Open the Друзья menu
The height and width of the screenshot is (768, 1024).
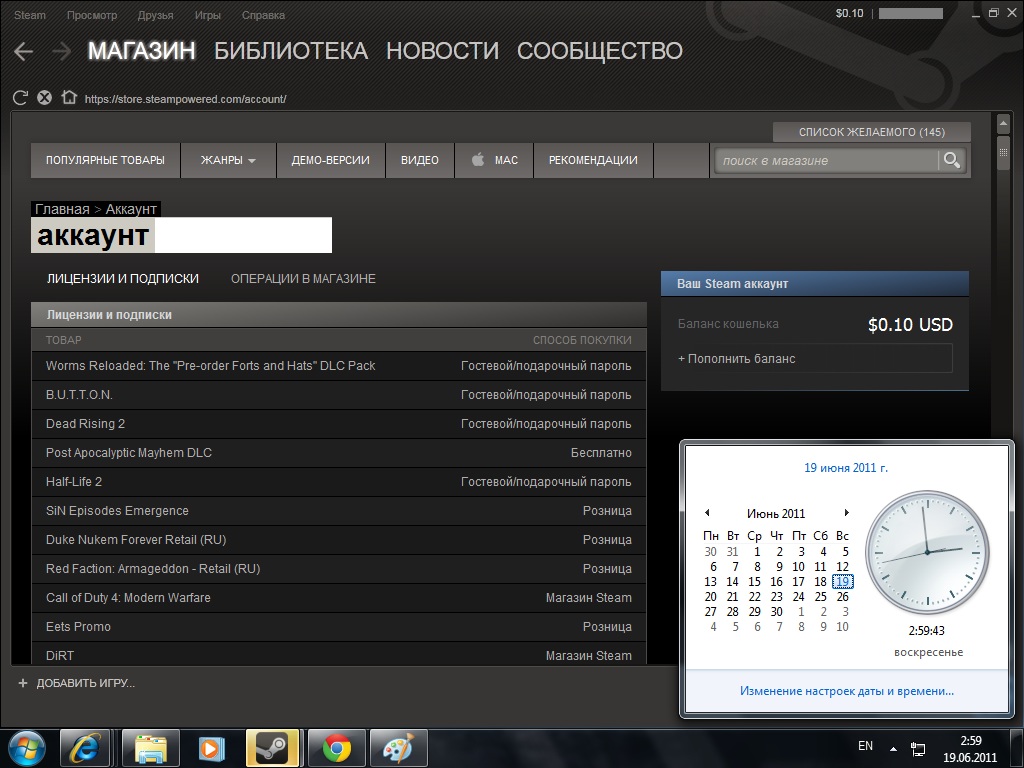155,15
